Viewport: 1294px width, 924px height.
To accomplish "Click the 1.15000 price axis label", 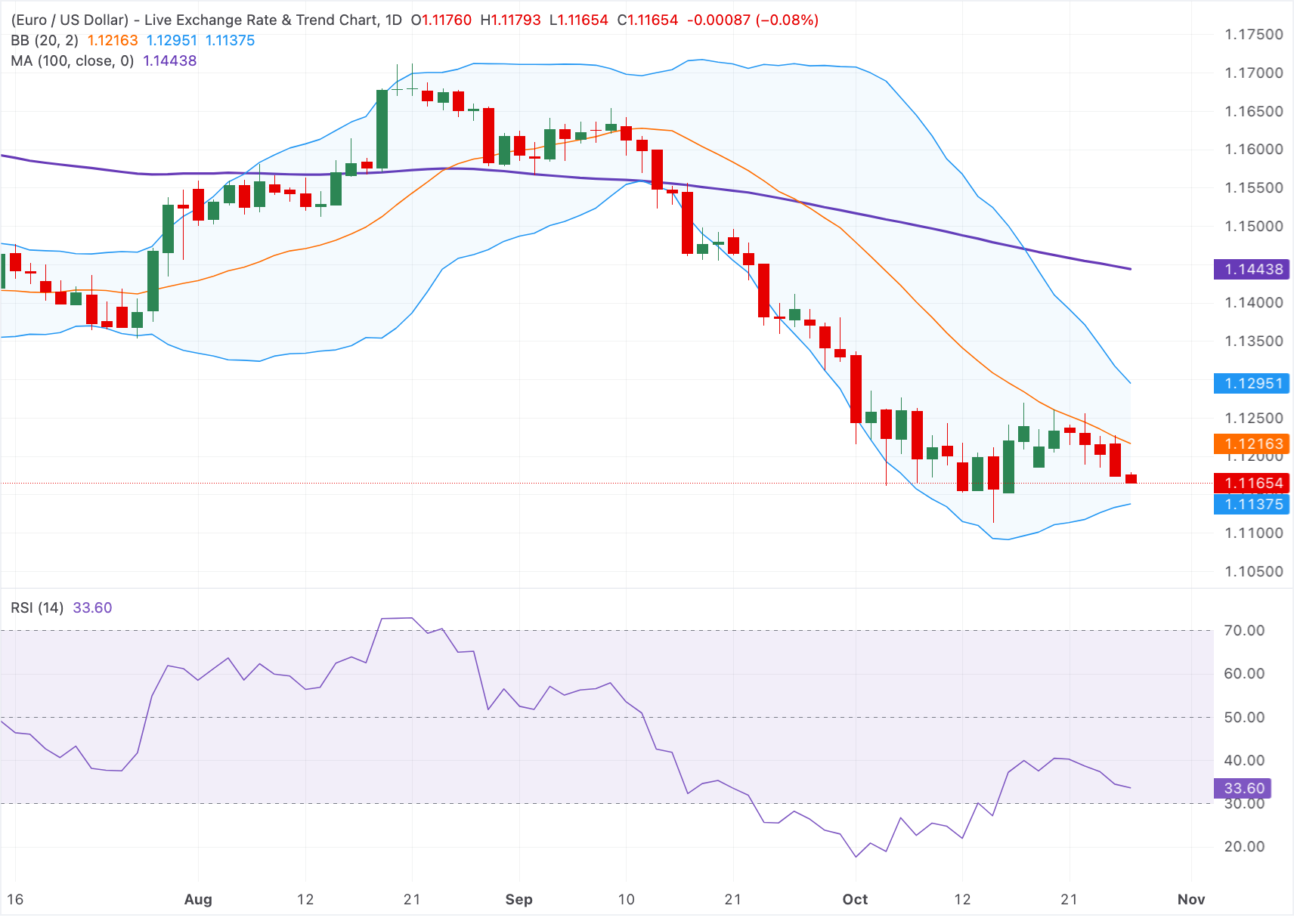I will pyautogui.click(x=1254, y=227).
